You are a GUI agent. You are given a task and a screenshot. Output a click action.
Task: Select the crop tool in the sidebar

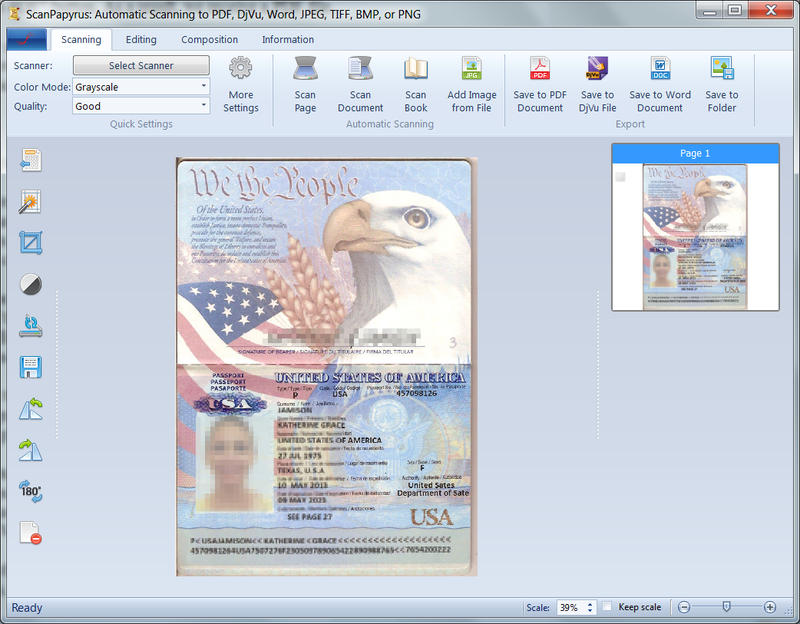(x=31, y=243)
